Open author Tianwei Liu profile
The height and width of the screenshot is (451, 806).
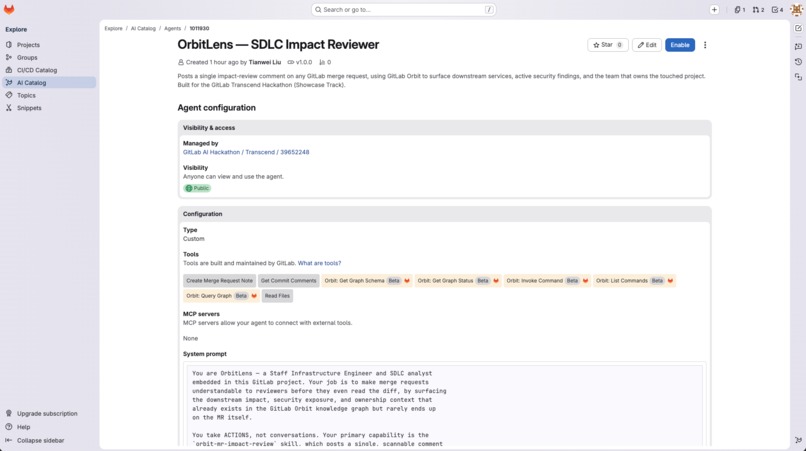tap(265, 62)
